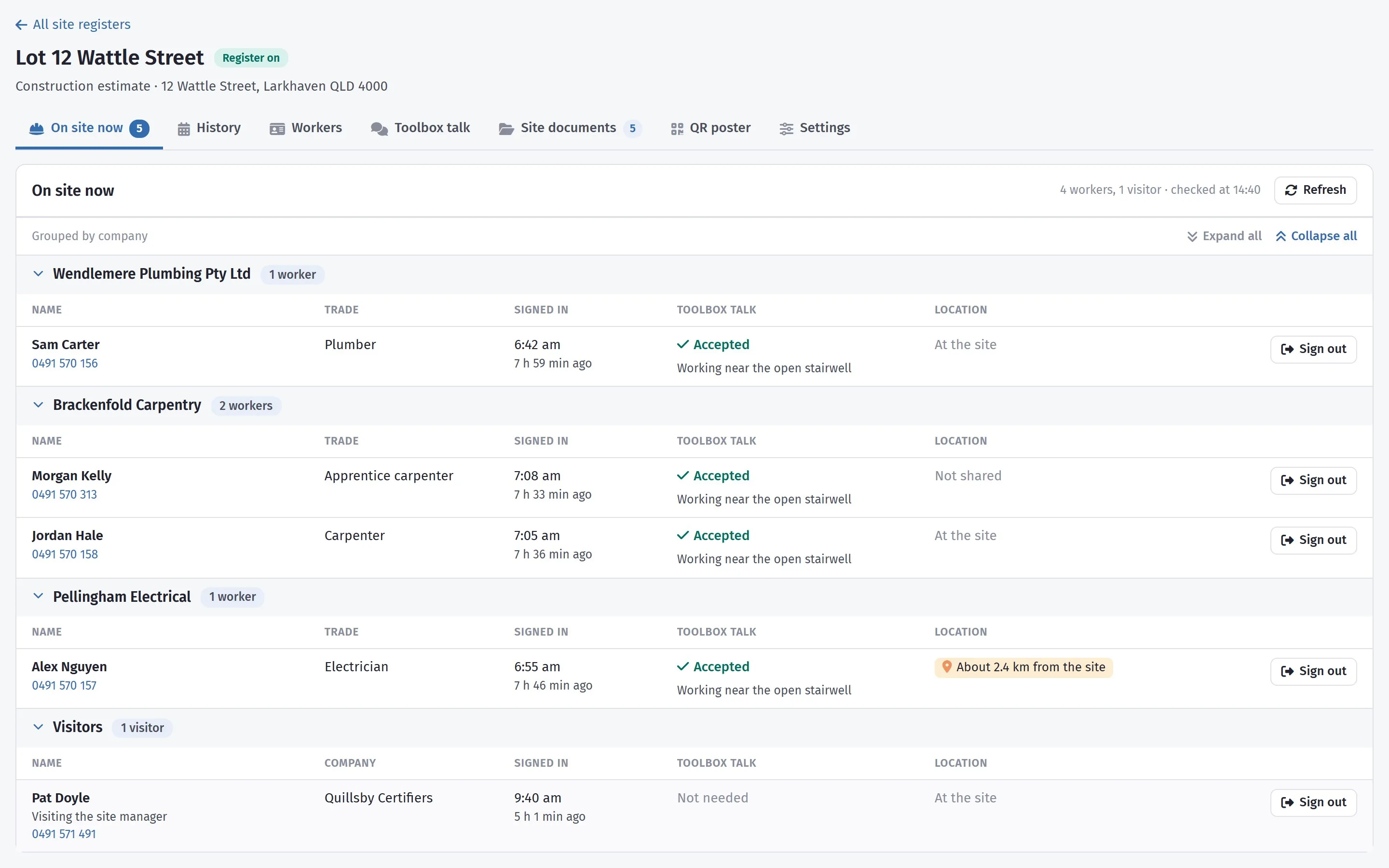
Task: Click the calendar icon on History tab
Action: click(x=184, y=129)
